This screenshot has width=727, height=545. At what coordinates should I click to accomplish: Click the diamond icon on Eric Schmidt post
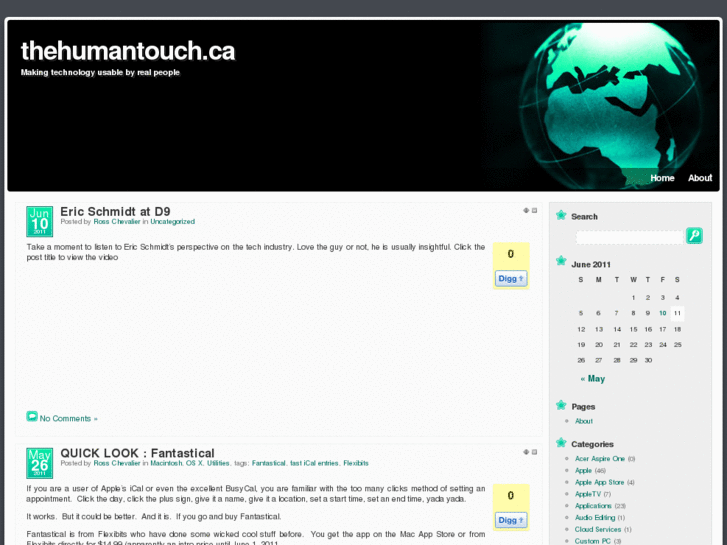[526, 211]
